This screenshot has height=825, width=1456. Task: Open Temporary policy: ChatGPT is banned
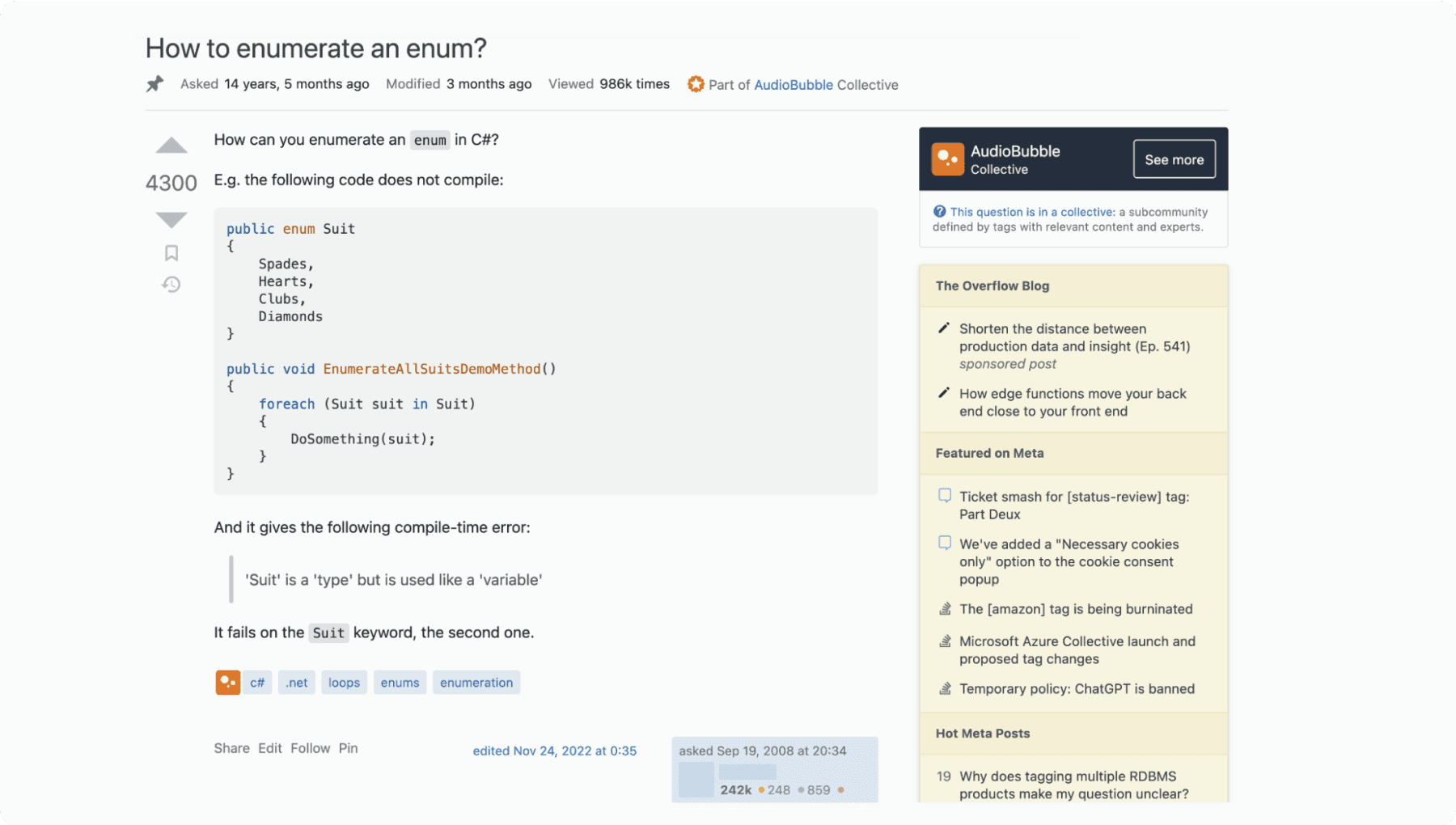1077,689
